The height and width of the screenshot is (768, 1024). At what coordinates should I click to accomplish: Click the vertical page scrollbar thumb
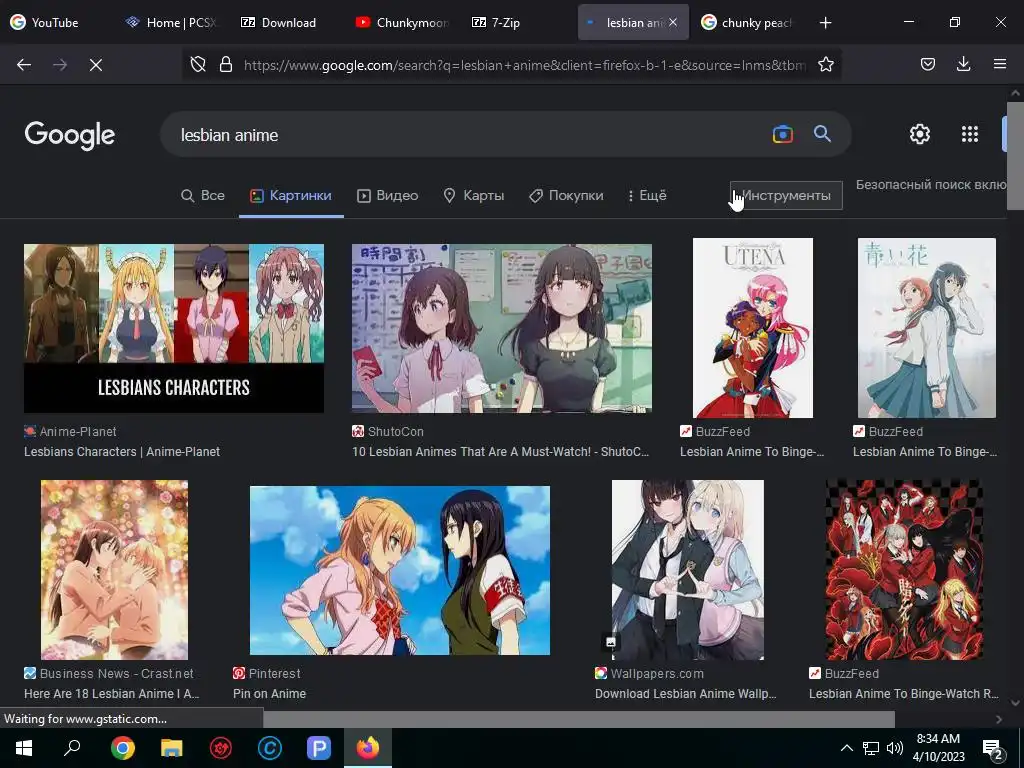point(1015,155)
